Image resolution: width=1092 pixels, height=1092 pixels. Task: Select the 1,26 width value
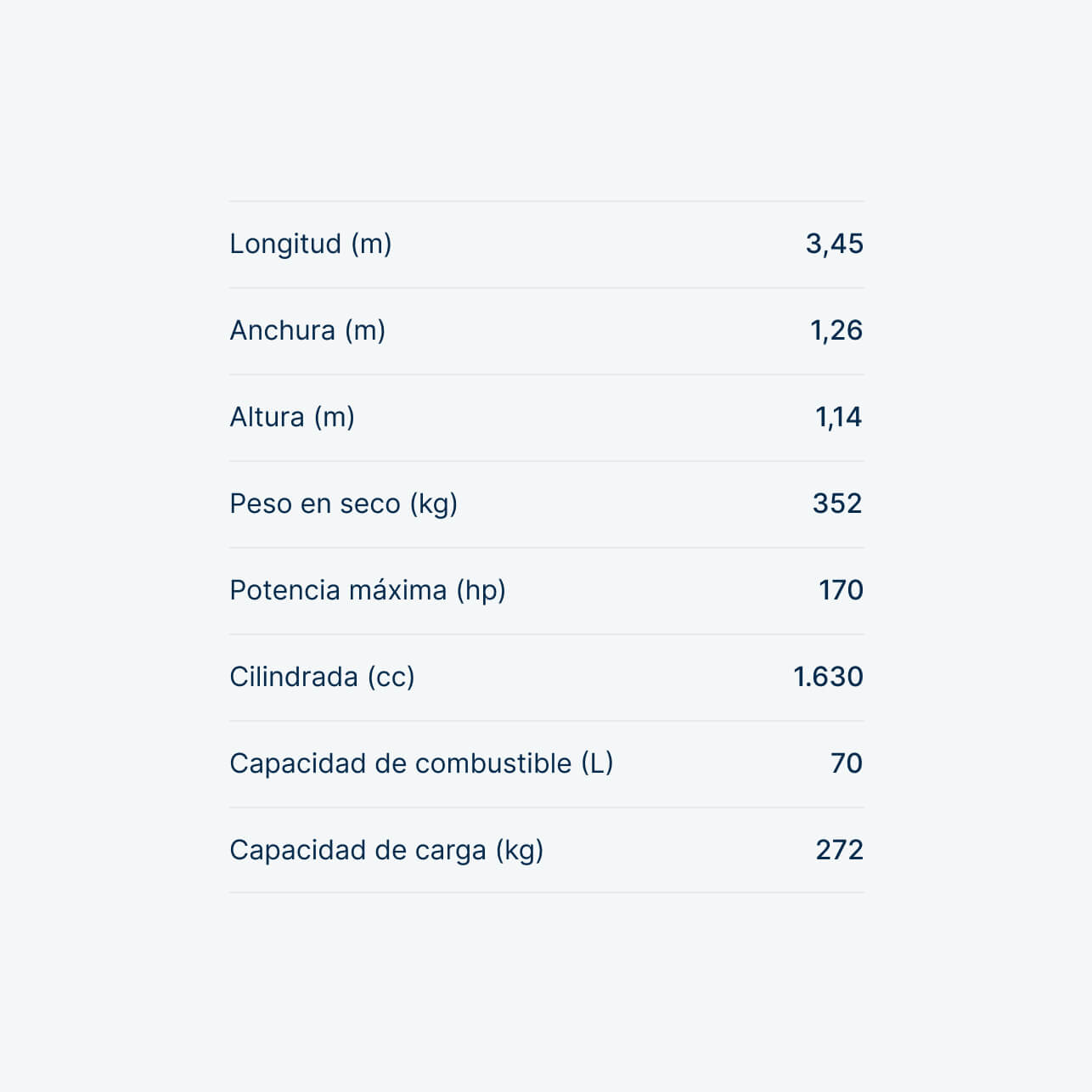point(836,330)
